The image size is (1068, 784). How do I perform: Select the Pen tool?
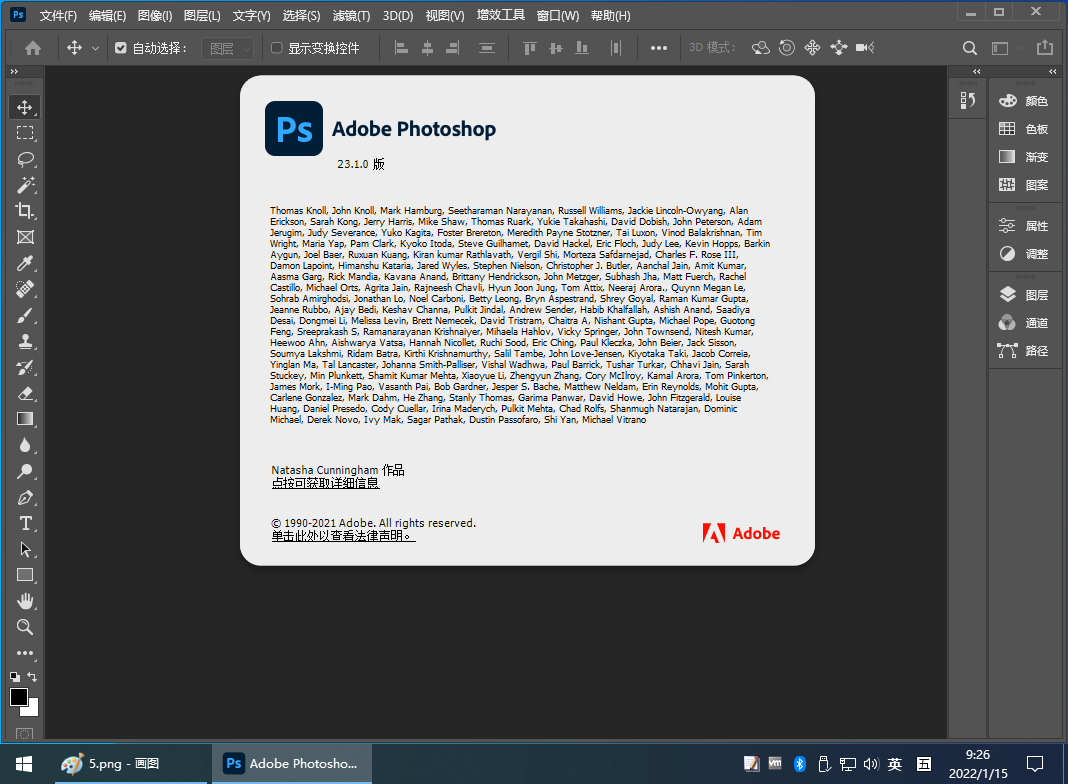click(x=25, y=497)
